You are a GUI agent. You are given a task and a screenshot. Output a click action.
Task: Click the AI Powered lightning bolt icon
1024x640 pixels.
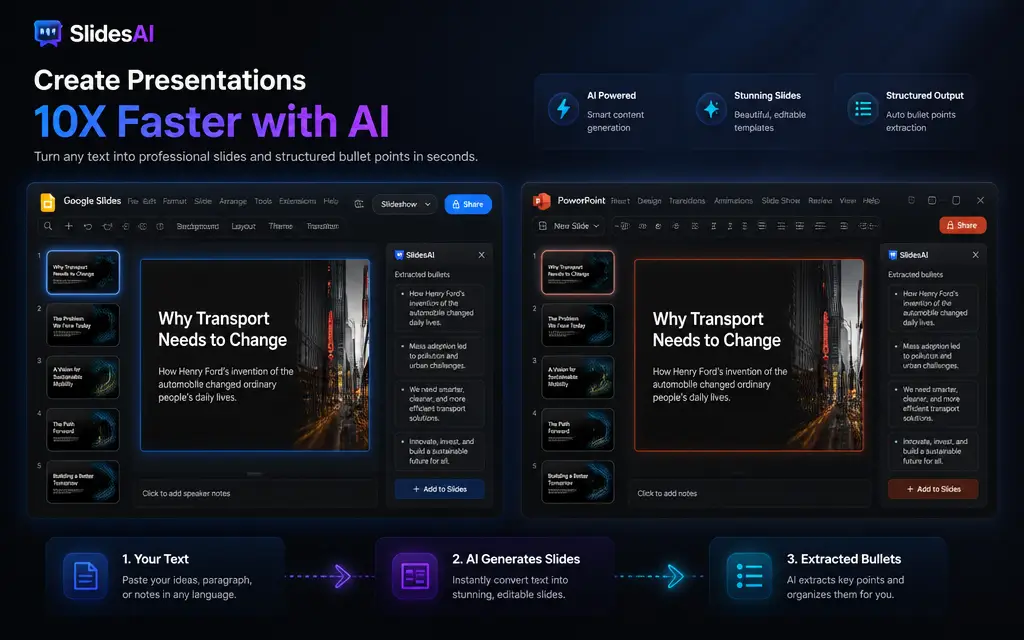(563, 108)
